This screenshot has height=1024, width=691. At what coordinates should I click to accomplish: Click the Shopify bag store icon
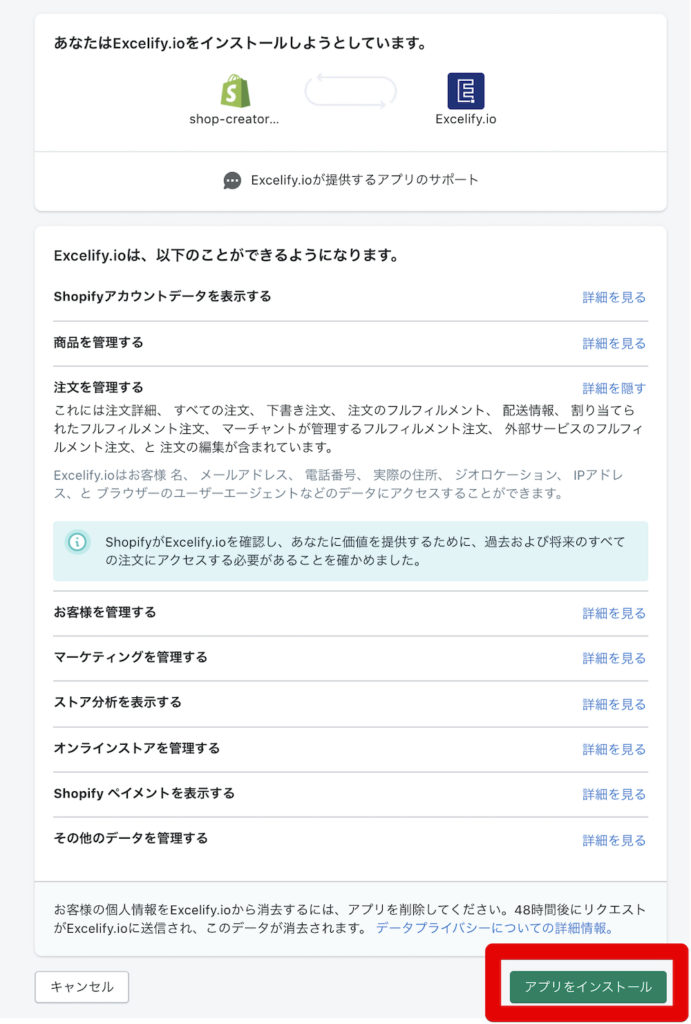(x=234, y=91)
